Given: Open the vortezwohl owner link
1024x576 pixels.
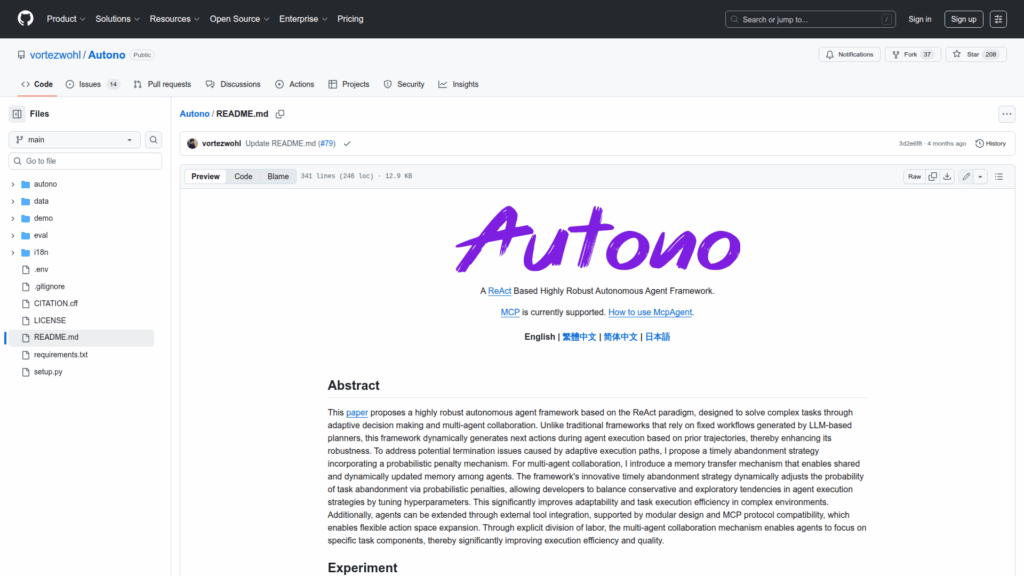Looking at the screenshot, I should [x=56, y=55].
